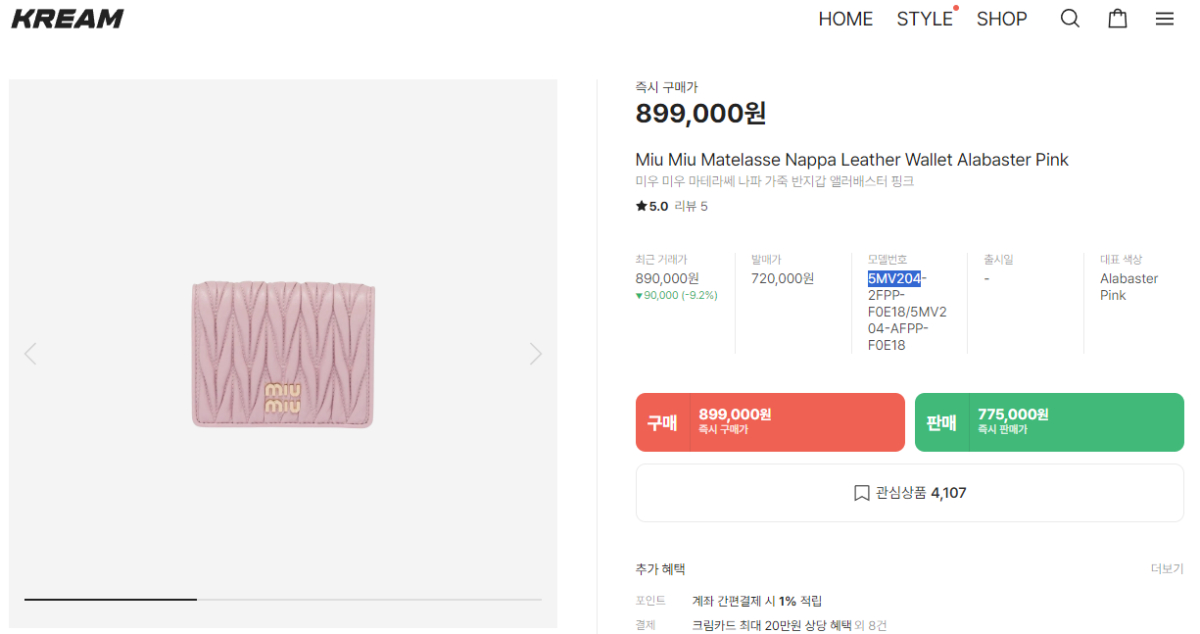This screenshot has height=634, width=1200.
Task: Click the product title Miu Miu Matelasse
Action: tap(852, 160)
